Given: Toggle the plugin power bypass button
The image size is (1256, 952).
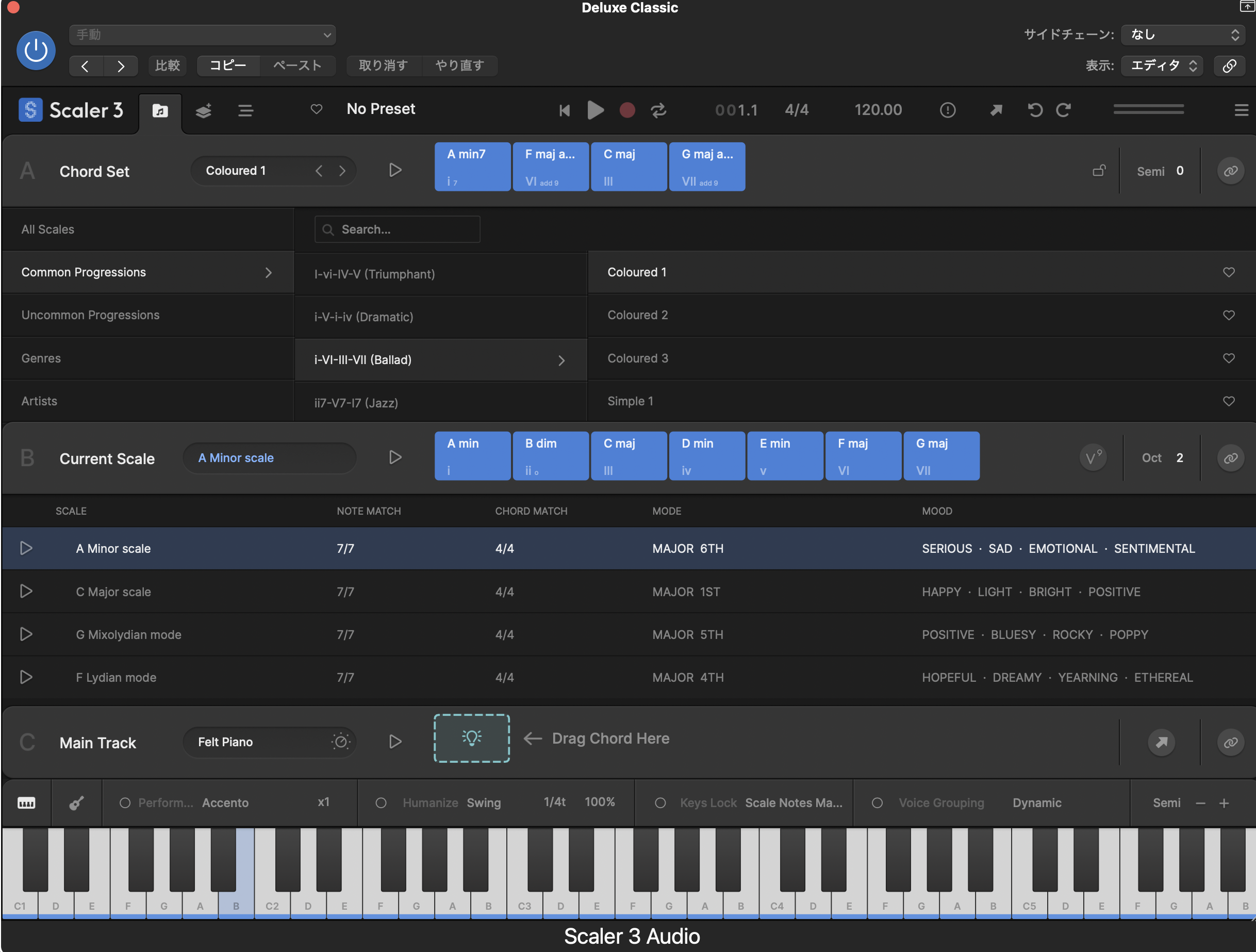Looking at the screenshot, I should coord(36,51).
